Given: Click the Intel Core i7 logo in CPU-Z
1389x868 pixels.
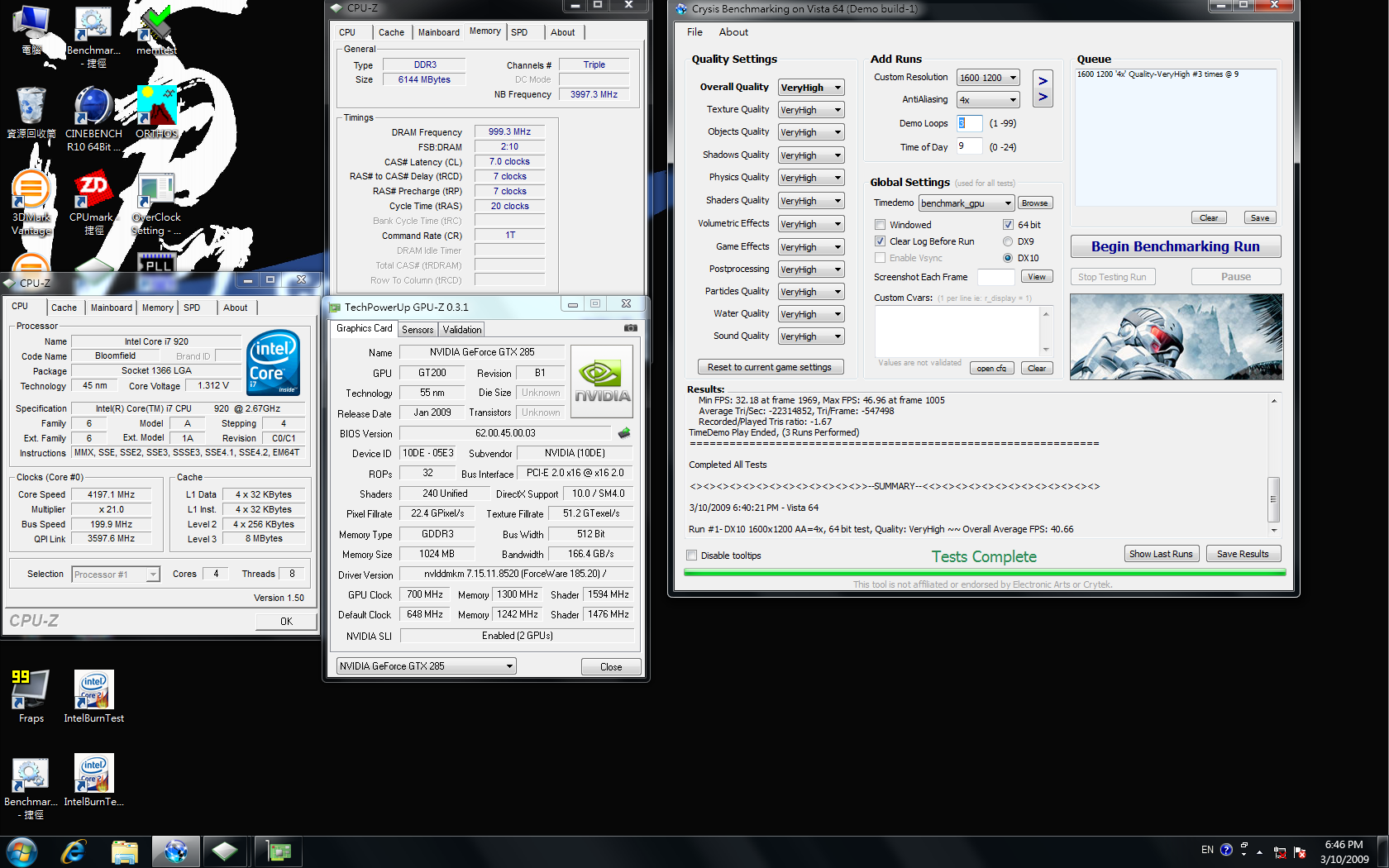Looking at the screenshot, I should point(274,362).
